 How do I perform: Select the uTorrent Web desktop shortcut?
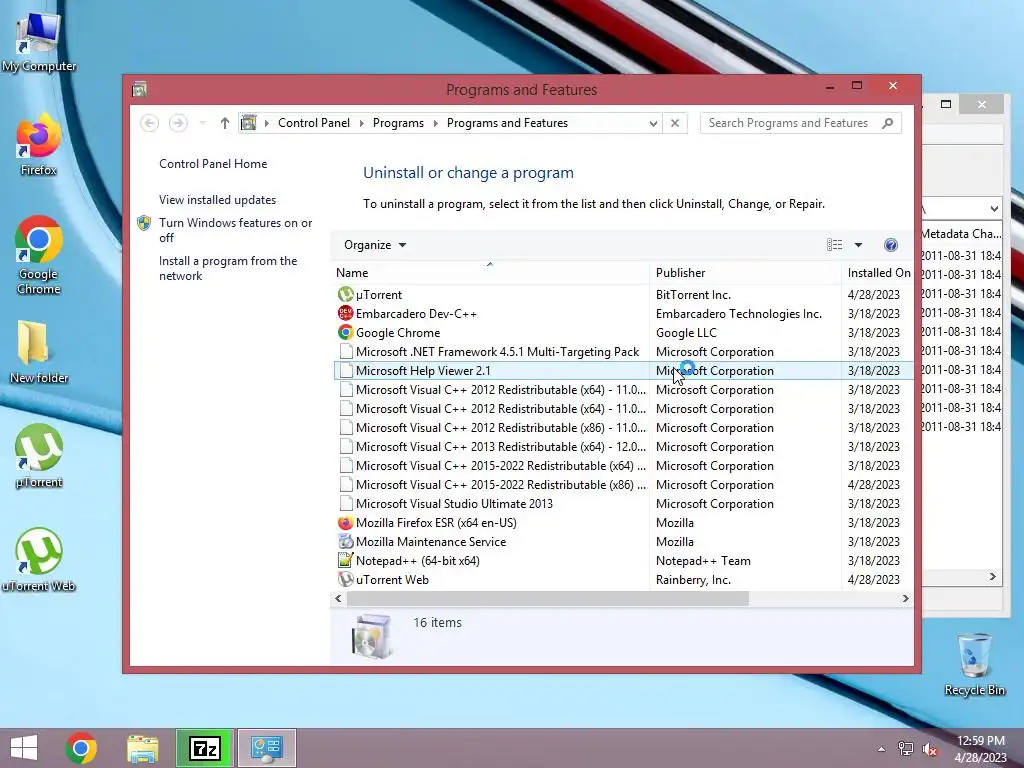point(39,560)
